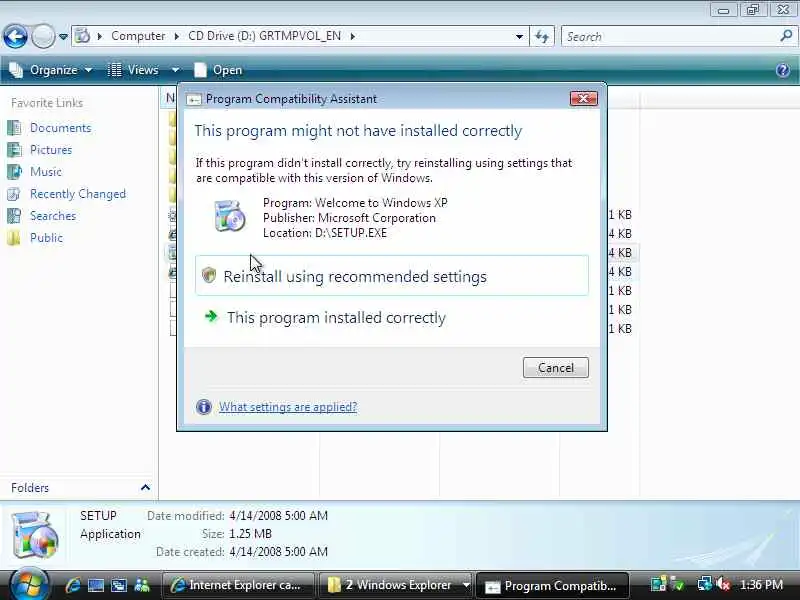Launch Internet Explorer from Quick Launch
Image resolution: width=800 pixels, height=600 pixels.
[73, 585]
